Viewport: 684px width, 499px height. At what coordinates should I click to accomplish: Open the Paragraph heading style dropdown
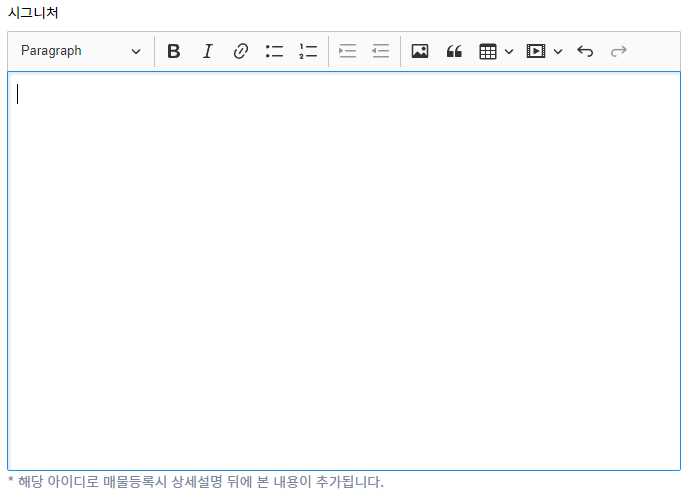pos(80,51)
